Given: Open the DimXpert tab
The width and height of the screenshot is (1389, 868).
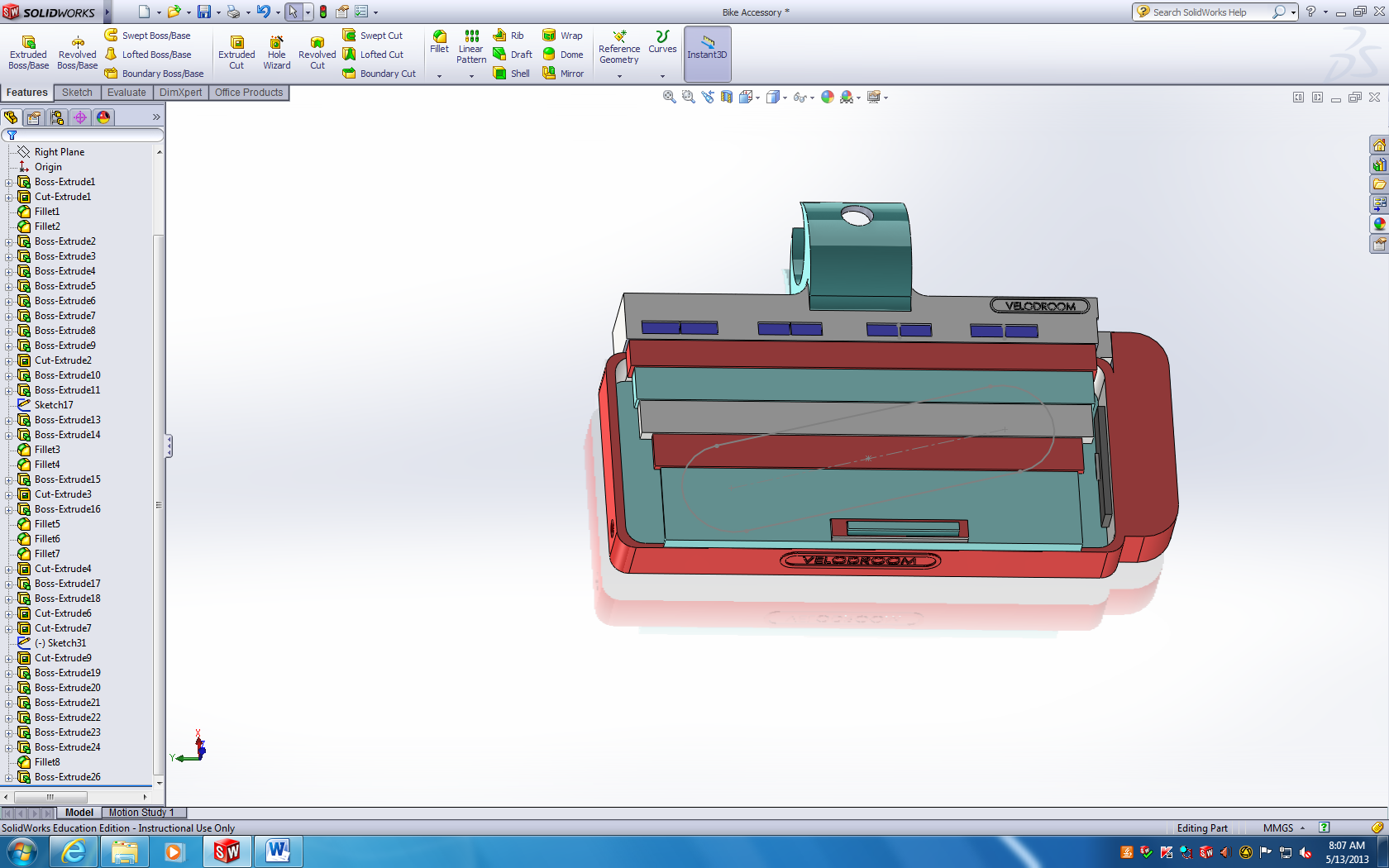Looking at the screenshot, I should pos(180,93).
